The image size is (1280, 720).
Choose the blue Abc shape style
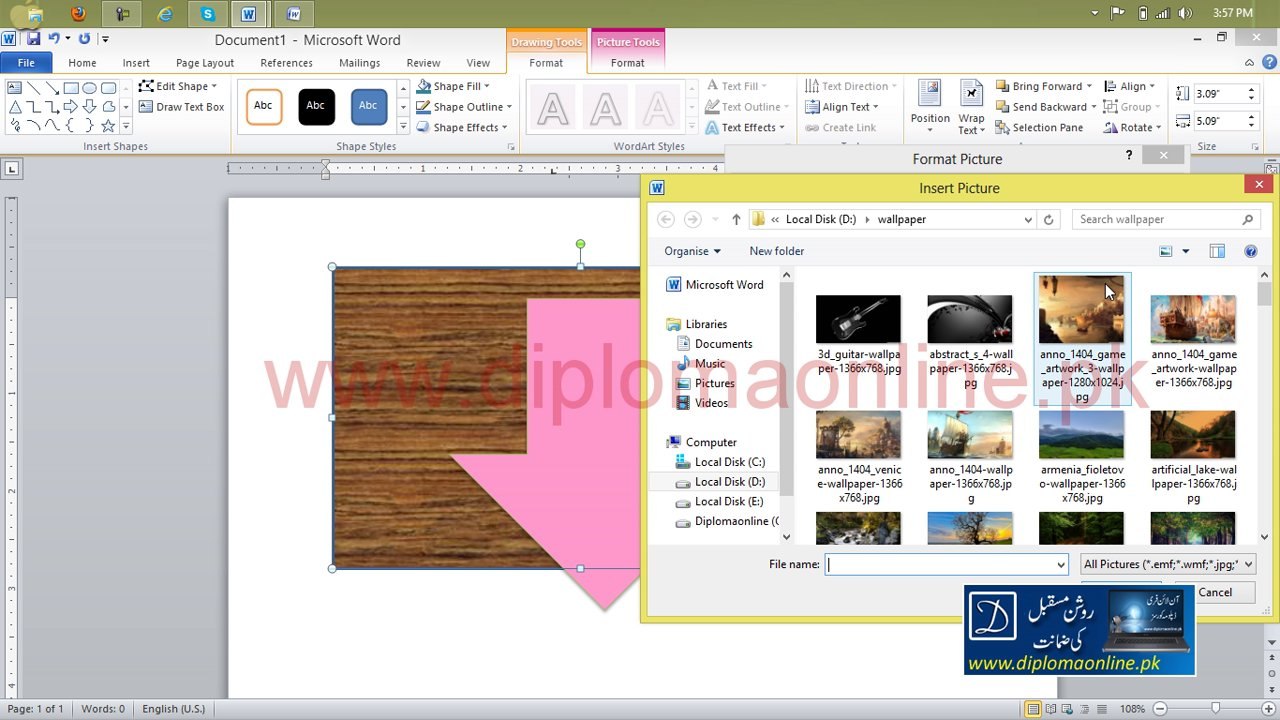(368, 106)
